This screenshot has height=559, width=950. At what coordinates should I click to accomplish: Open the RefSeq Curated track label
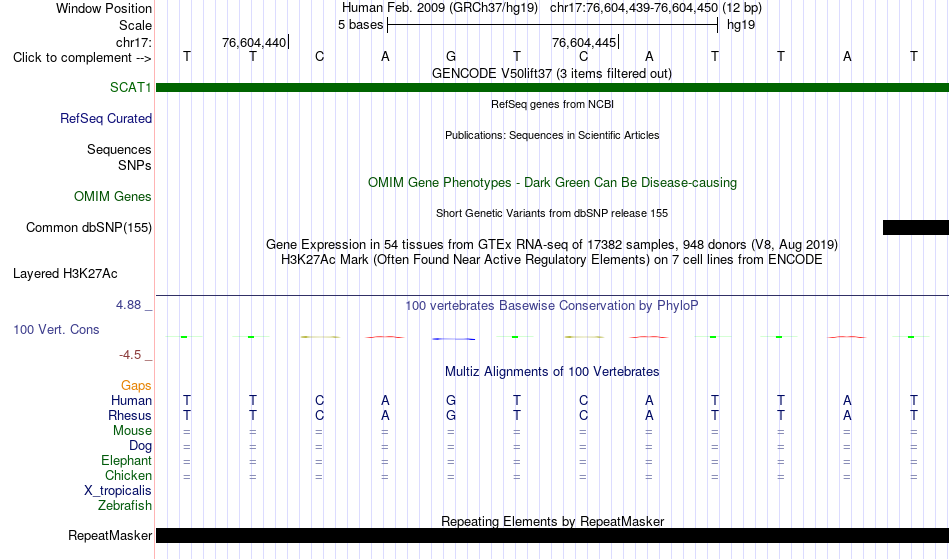(x=105, y=118)
